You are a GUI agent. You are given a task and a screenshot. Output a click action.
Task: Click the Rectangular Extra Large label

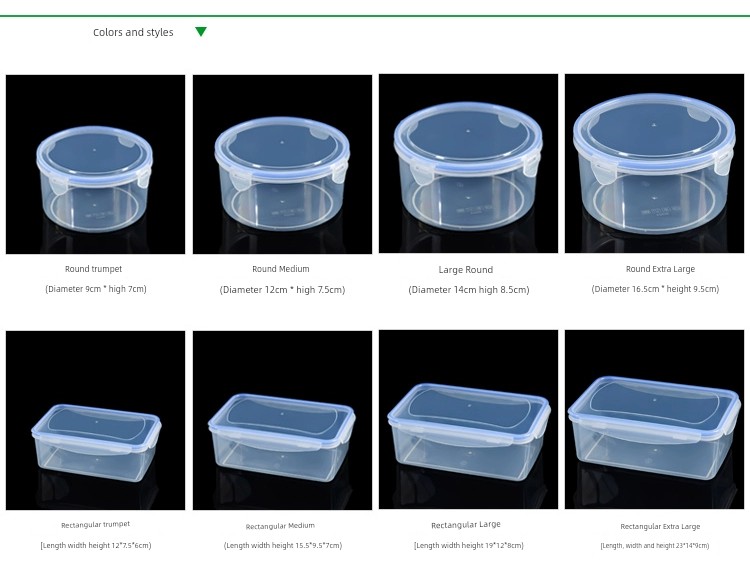pos(660,526)
